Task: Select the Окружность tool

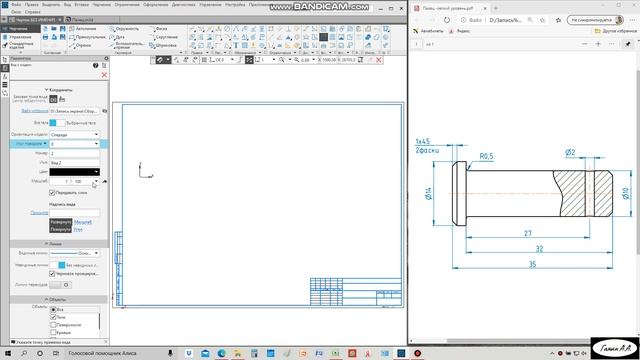Action: pyautogui.click(x=124, y=29)
